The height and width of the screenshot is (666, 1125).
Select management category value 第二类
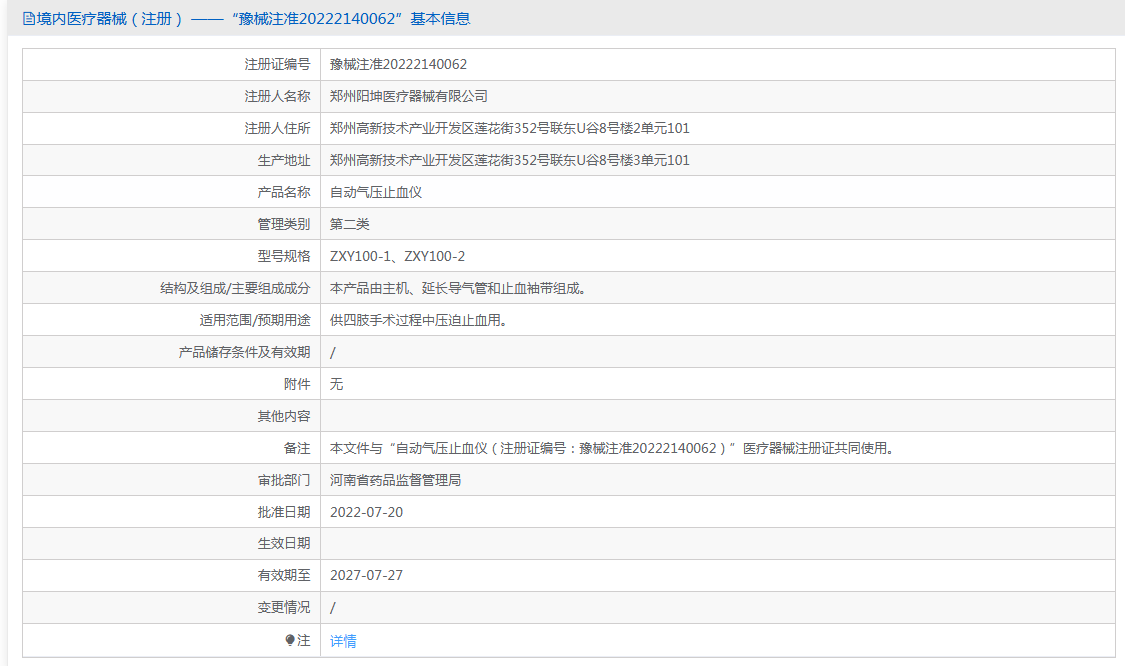click(x=349, y=224)
